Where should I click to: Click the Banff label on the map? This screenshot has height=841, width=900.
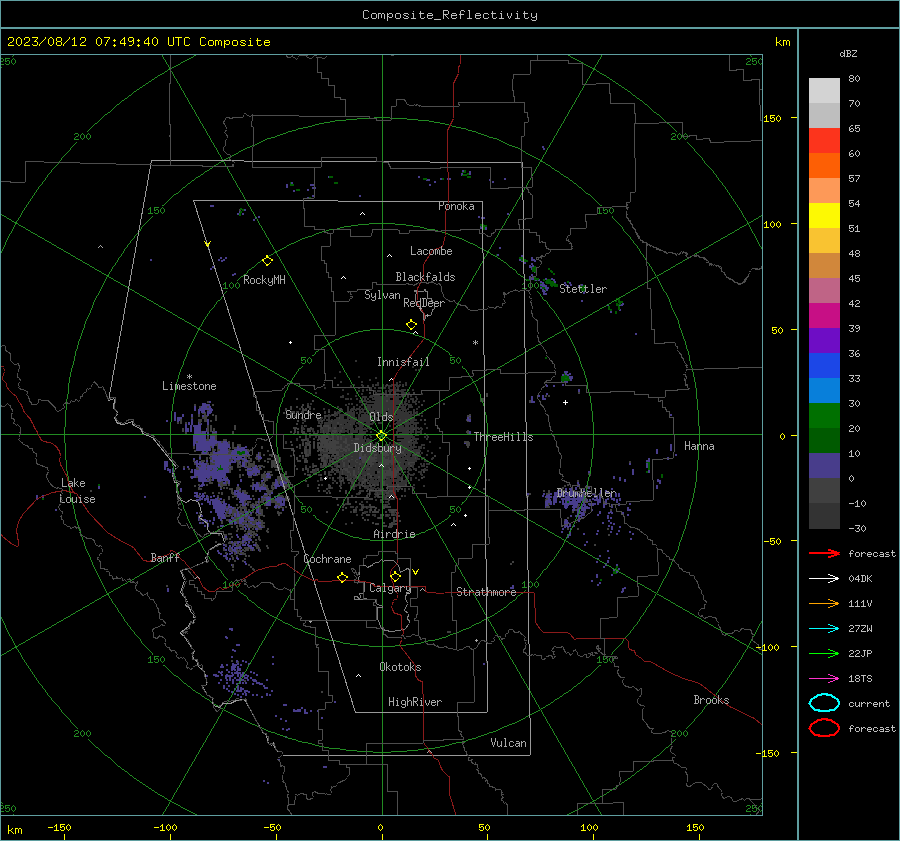[x=165, y=557]
